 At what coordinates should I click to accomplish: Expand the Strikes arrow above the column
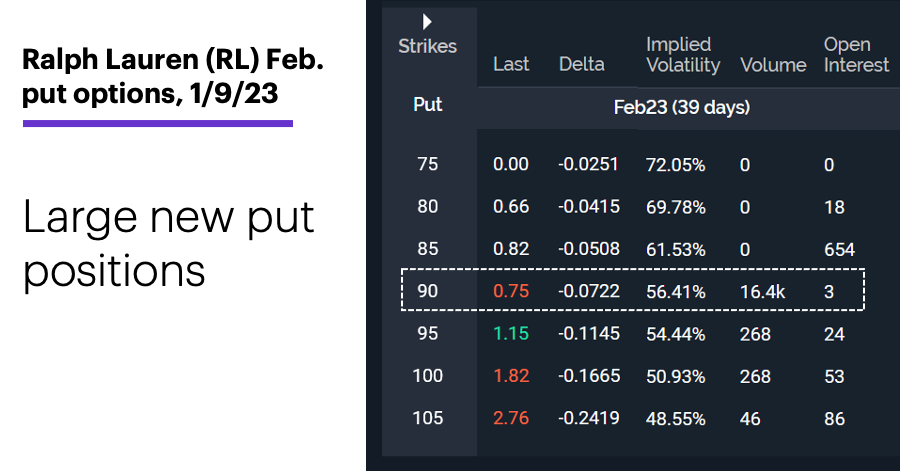pos(427,22)
